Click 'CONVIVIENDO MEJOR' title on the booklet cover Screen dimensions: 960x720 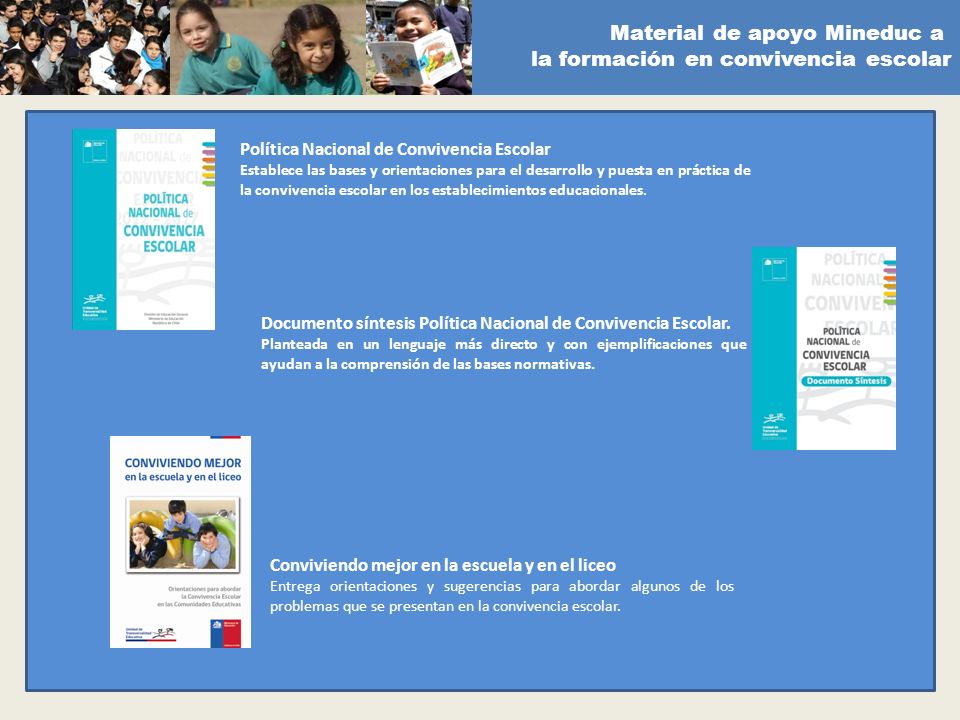point(183,463)
